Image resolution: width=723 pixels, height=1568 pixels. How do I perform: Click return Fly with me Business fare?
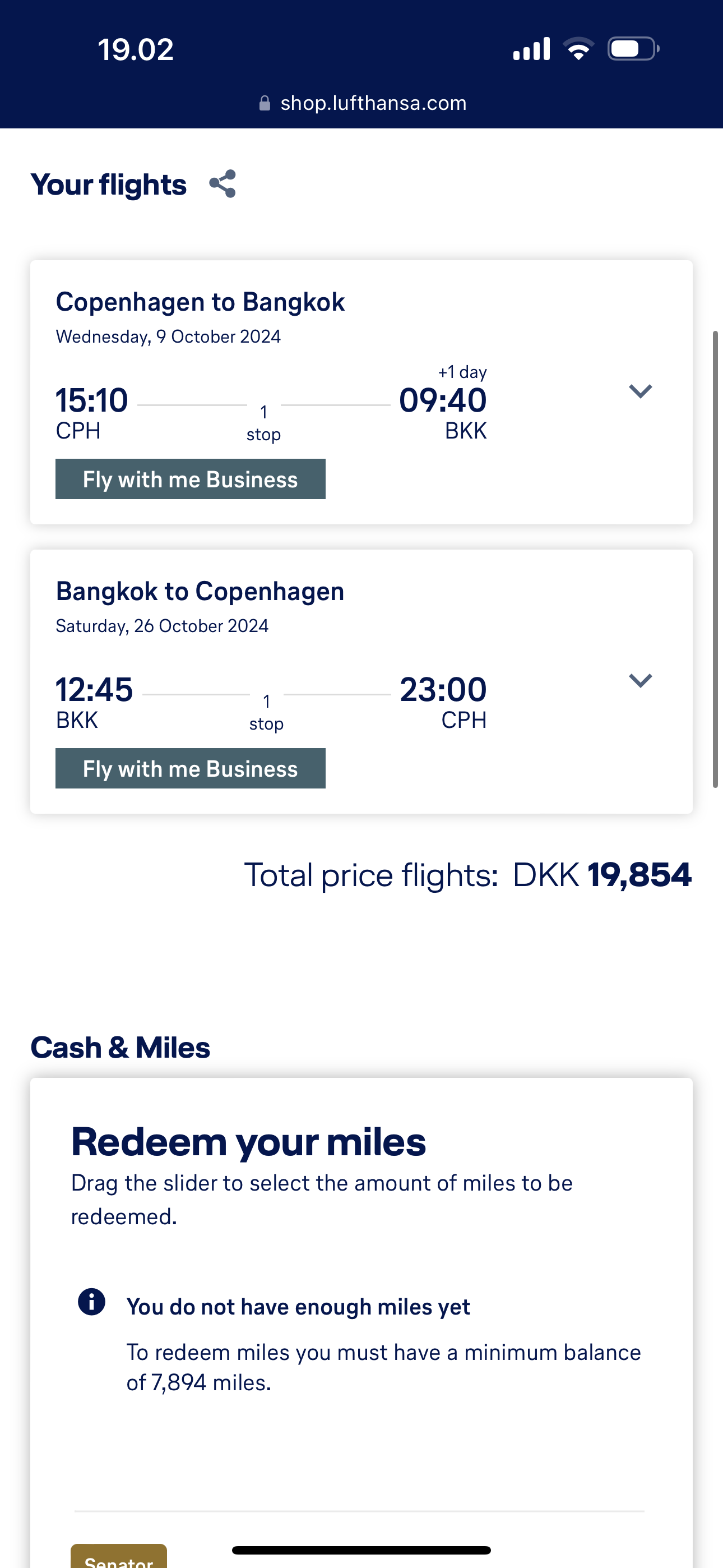point(191,768)
